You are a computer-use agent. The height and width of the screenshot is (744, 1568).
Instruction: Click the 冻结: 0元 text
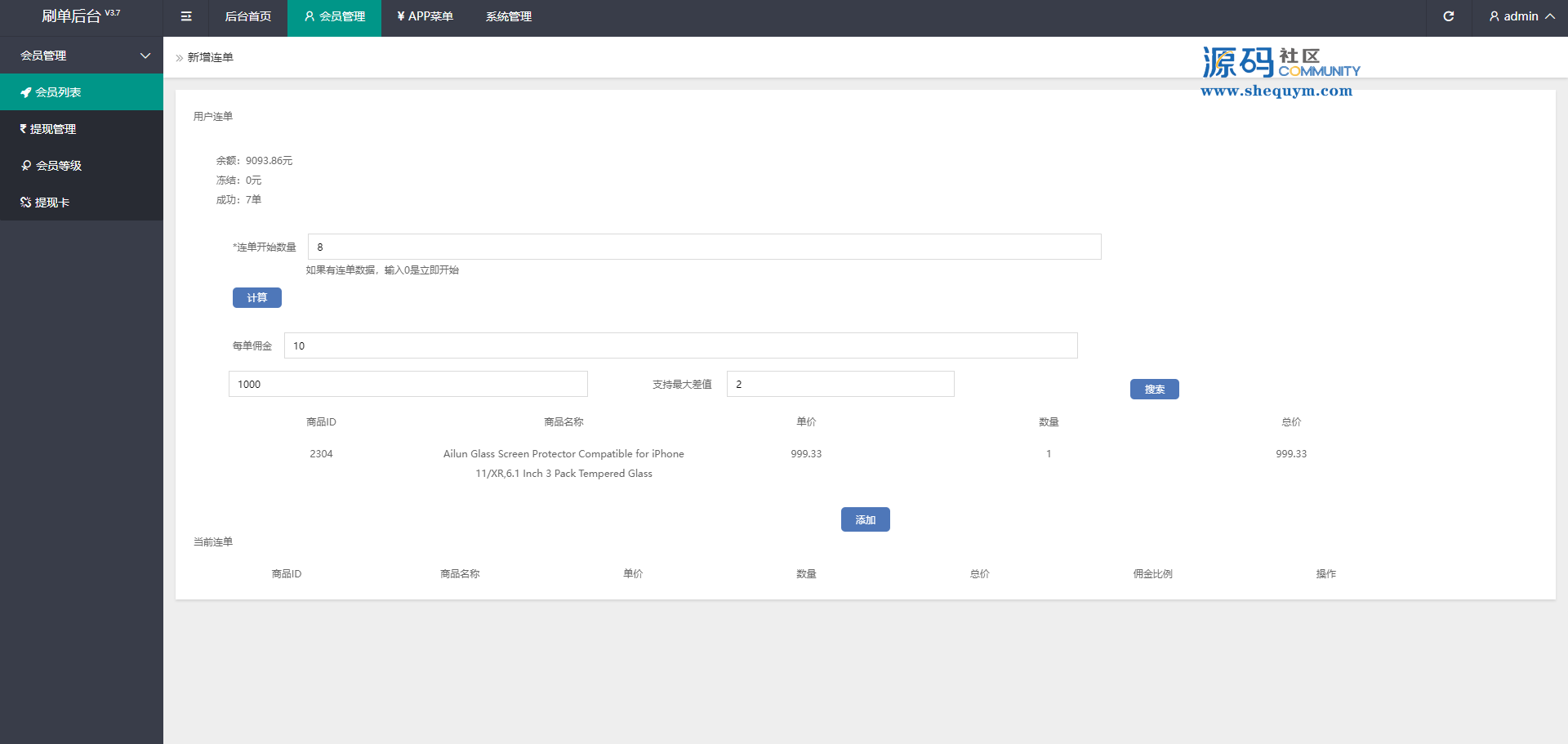[x=238, y=180]
